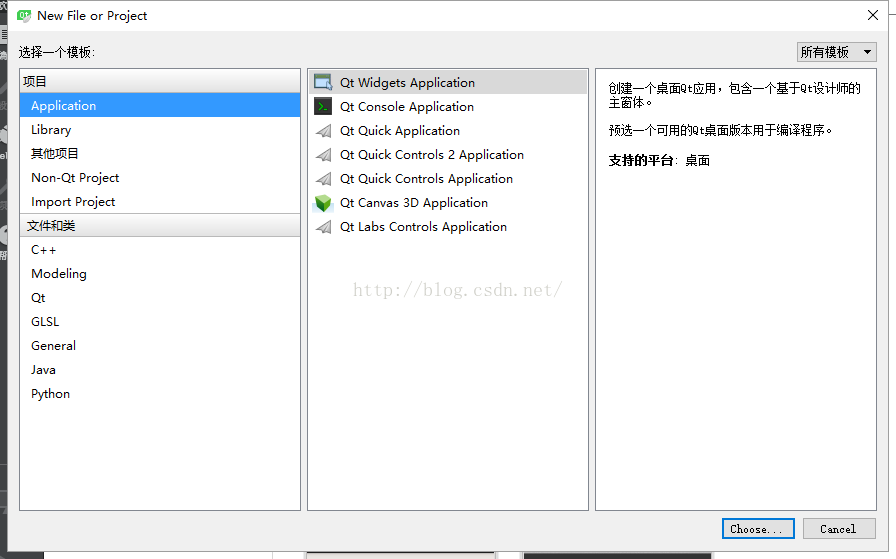Choose the Qt Labs Controls Application label
Image resolution: width=896 pixels, height=559 pixels.
tap(423, 227)
